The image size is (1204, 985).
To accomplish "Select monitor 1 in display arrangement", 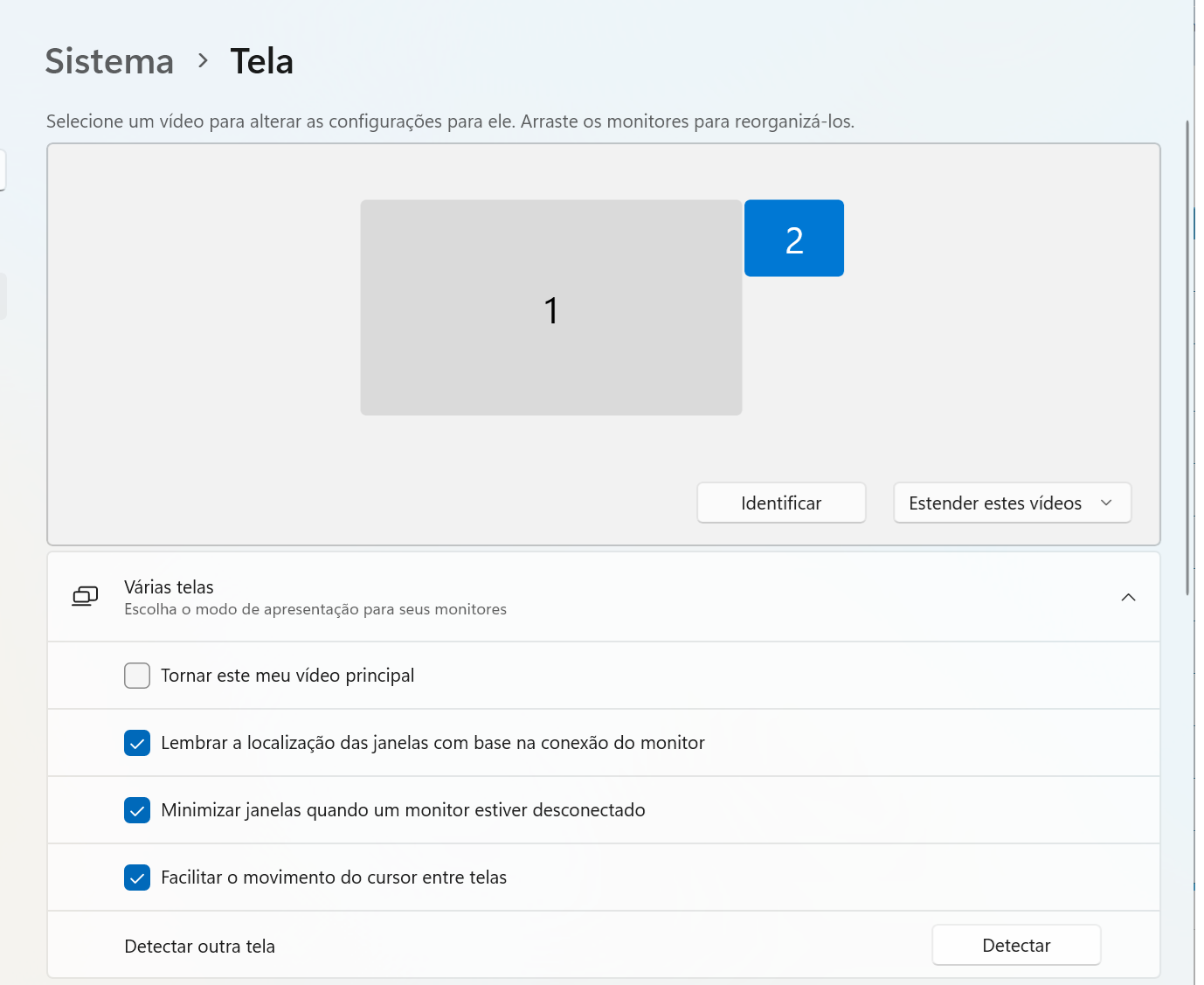I will (x=550, y=308).
